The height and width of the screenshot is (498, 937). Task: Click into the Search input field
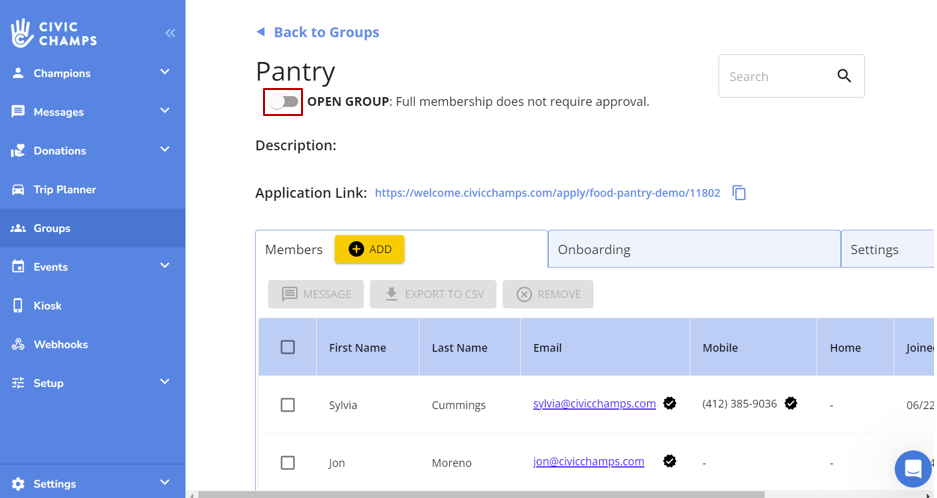(775, 76)
